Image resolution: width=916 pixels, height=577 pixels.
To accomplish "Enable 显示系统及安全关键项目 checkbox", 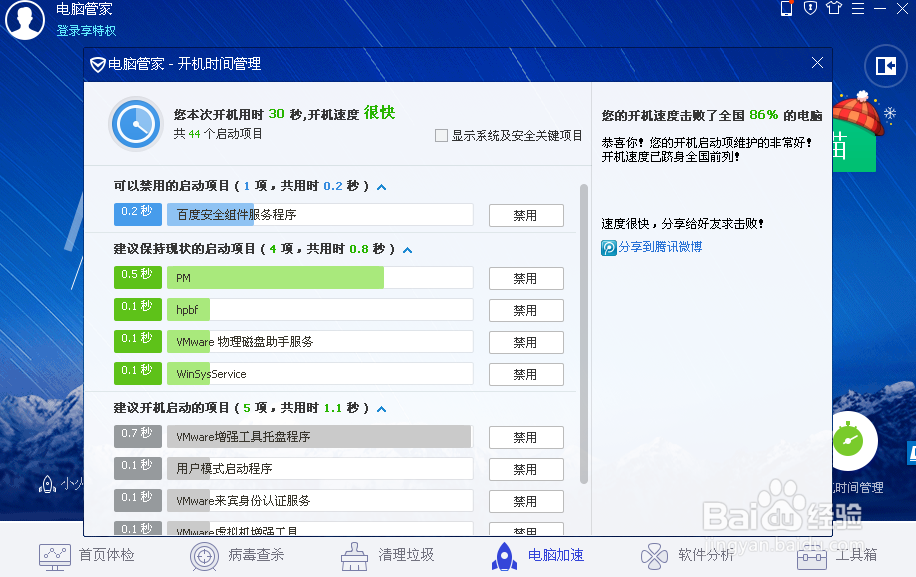I will click(x=442, y=135).
